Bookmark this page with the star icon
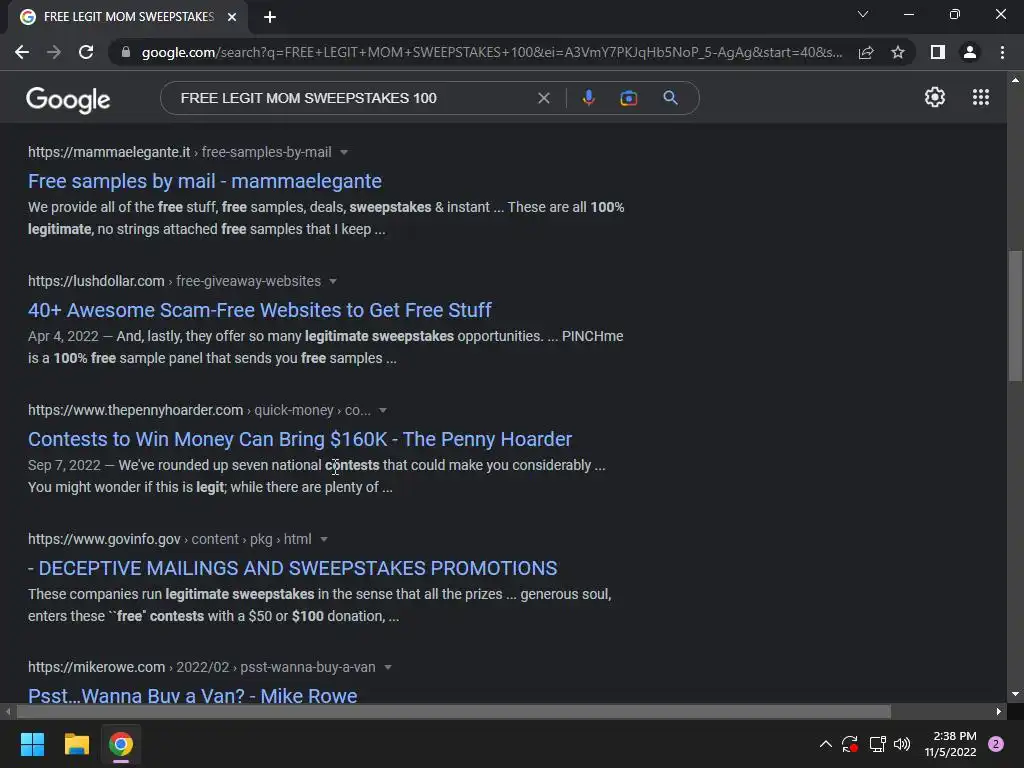This screenshot has height=768, width=1024. (x=898, y=52)
